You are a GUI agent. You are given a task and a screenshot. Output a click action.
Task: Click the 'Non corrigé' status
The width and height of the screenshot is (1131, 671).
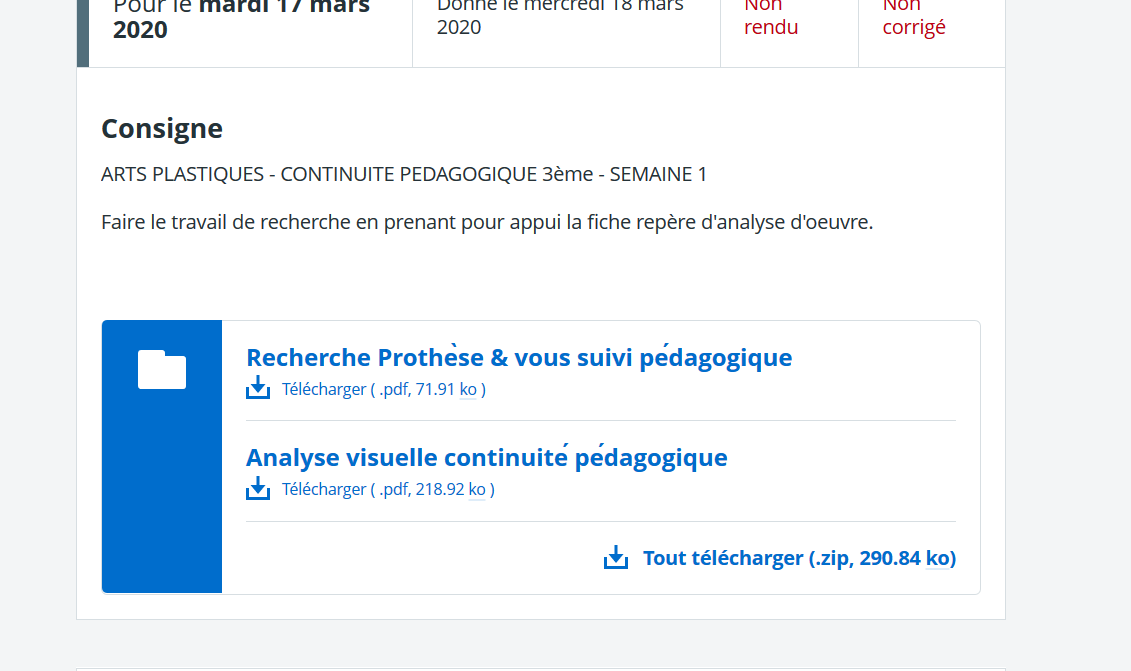coord(914,17)
